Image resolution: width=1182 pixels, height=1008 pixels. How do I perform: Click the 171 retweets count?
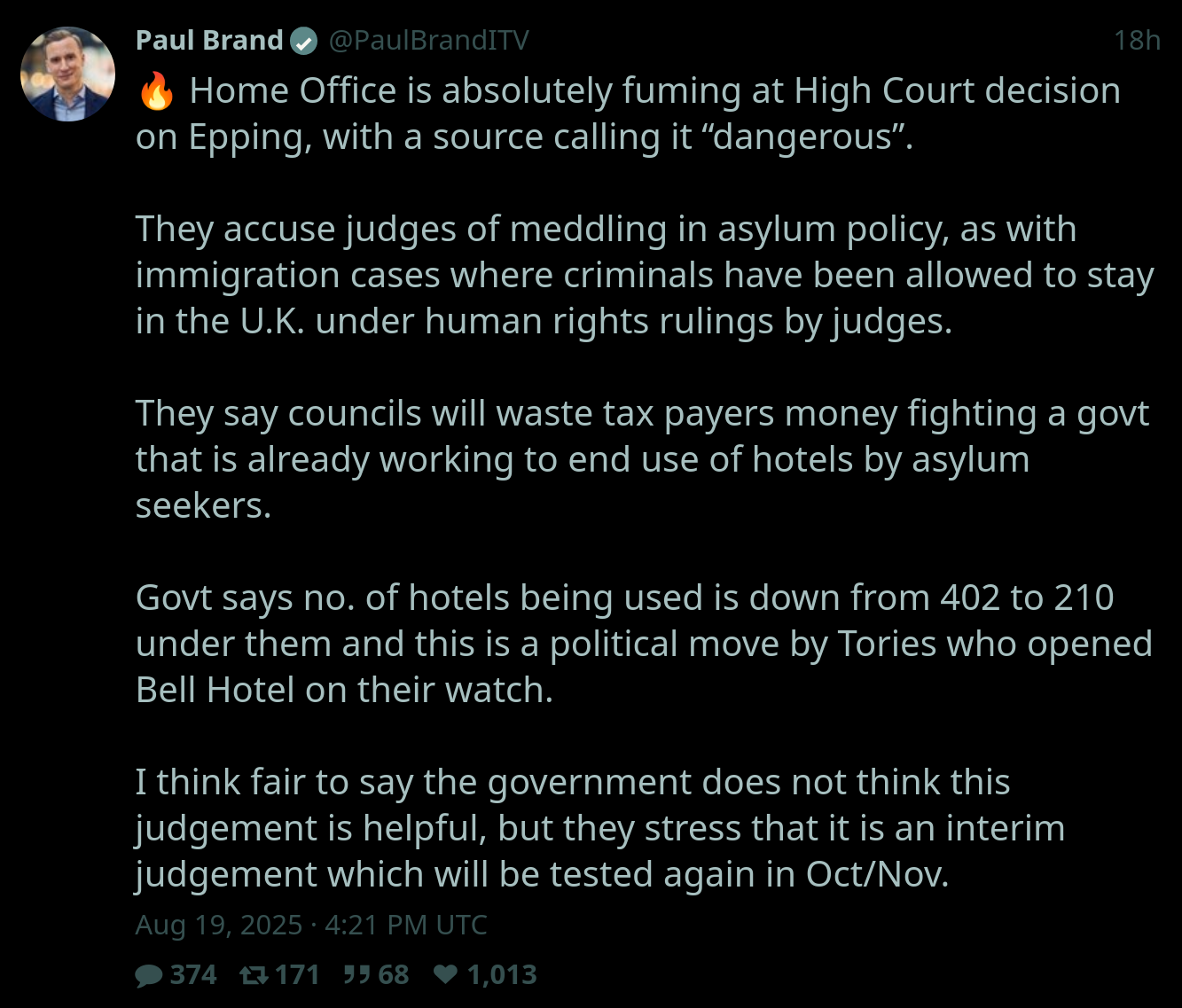pos(297,975)
